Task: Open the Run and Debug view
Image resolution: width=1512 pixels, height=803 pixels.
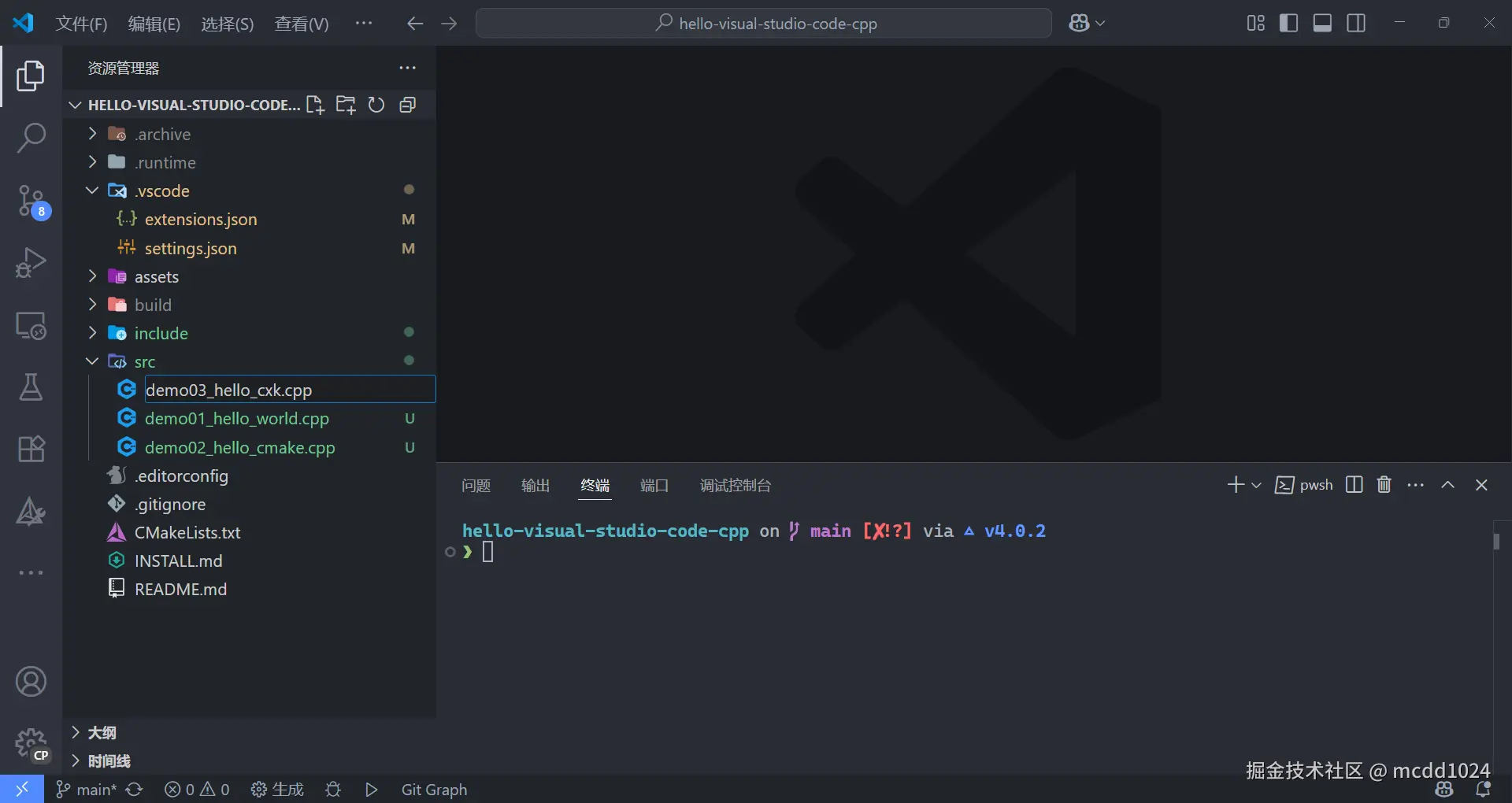Action: click(31, 262)
